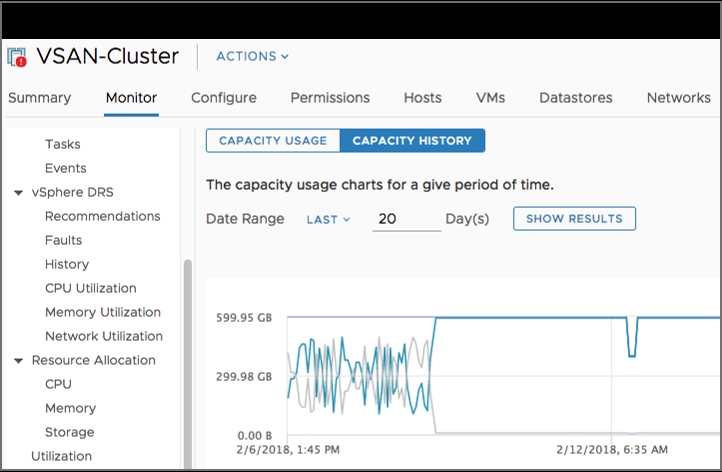Collapse the Resource Allocation section

coord(19,361)
